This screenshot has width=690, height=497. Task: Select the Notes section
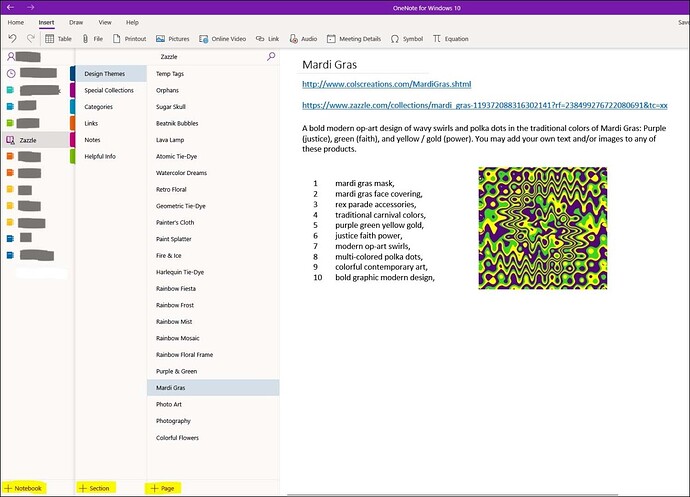[x=111, y=140]
